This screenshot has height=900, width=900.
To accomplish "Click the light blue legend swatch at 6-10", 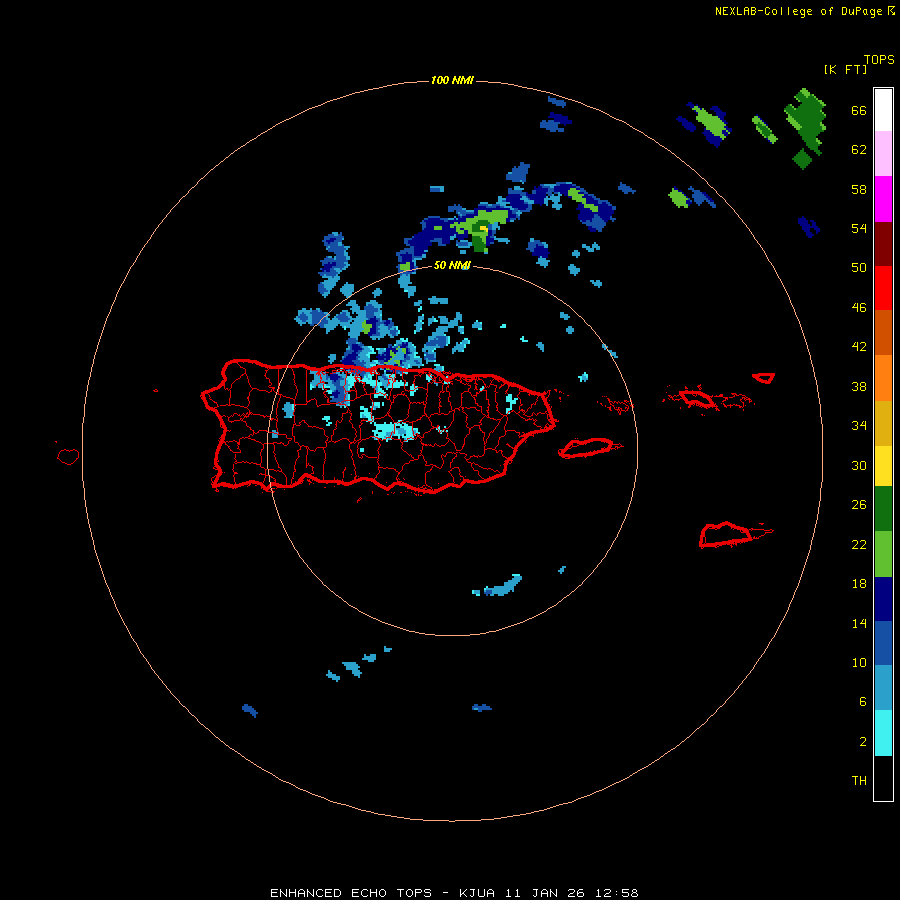I will 883,688.
